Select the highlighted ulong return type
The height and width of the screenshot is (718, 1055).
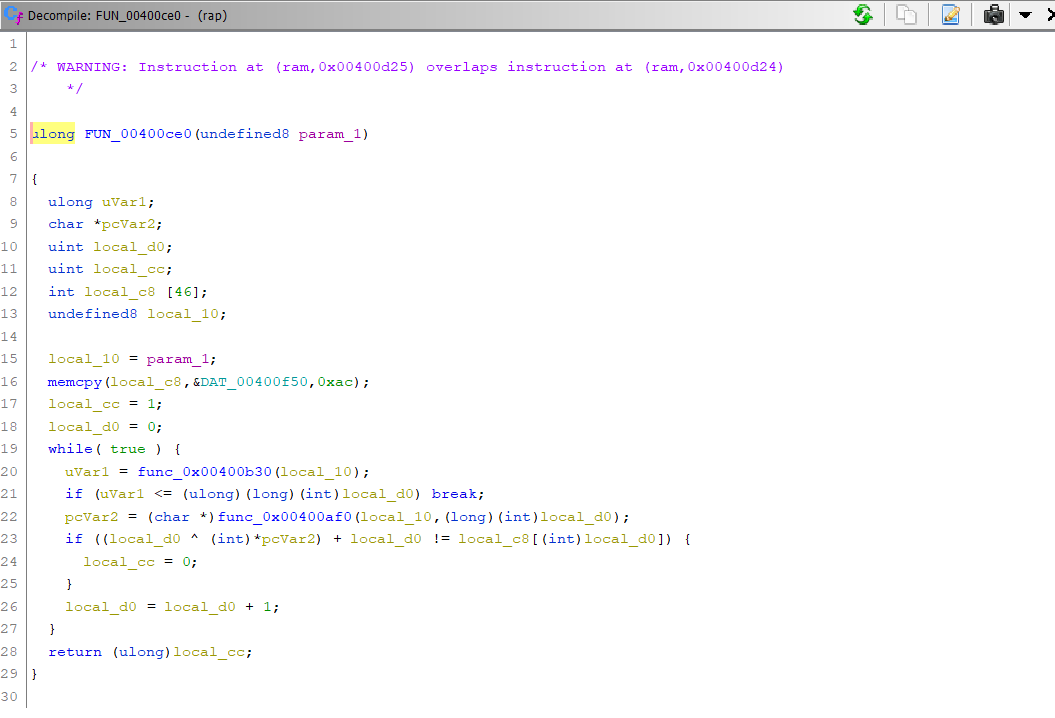click(x=54, y=134)
